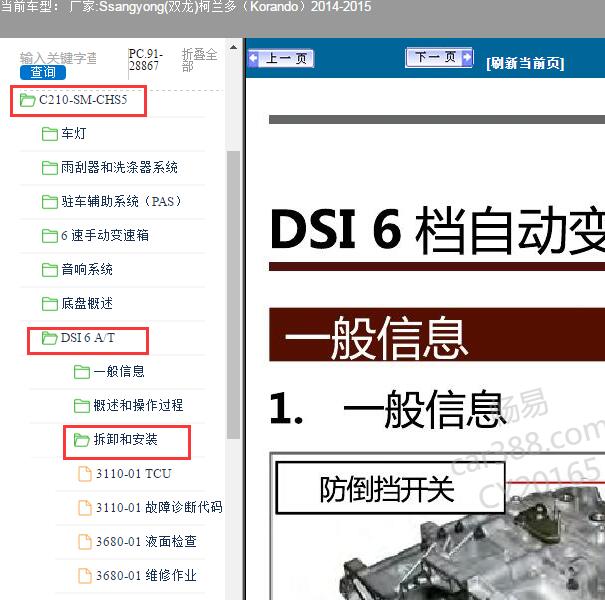The image size is (605, 600).
Task: Click open-folder icon beside 拆卸和安装
Action: pos(81,440)
